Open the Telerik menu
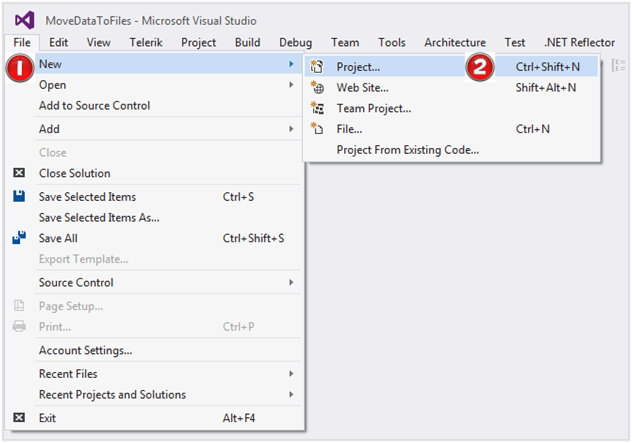 coord(146,43)
